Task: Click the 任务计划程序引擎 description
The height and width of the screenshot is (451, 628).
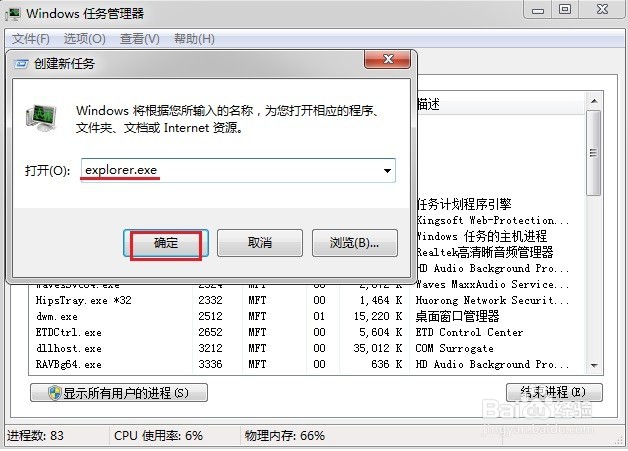Action: coord(464,204)
